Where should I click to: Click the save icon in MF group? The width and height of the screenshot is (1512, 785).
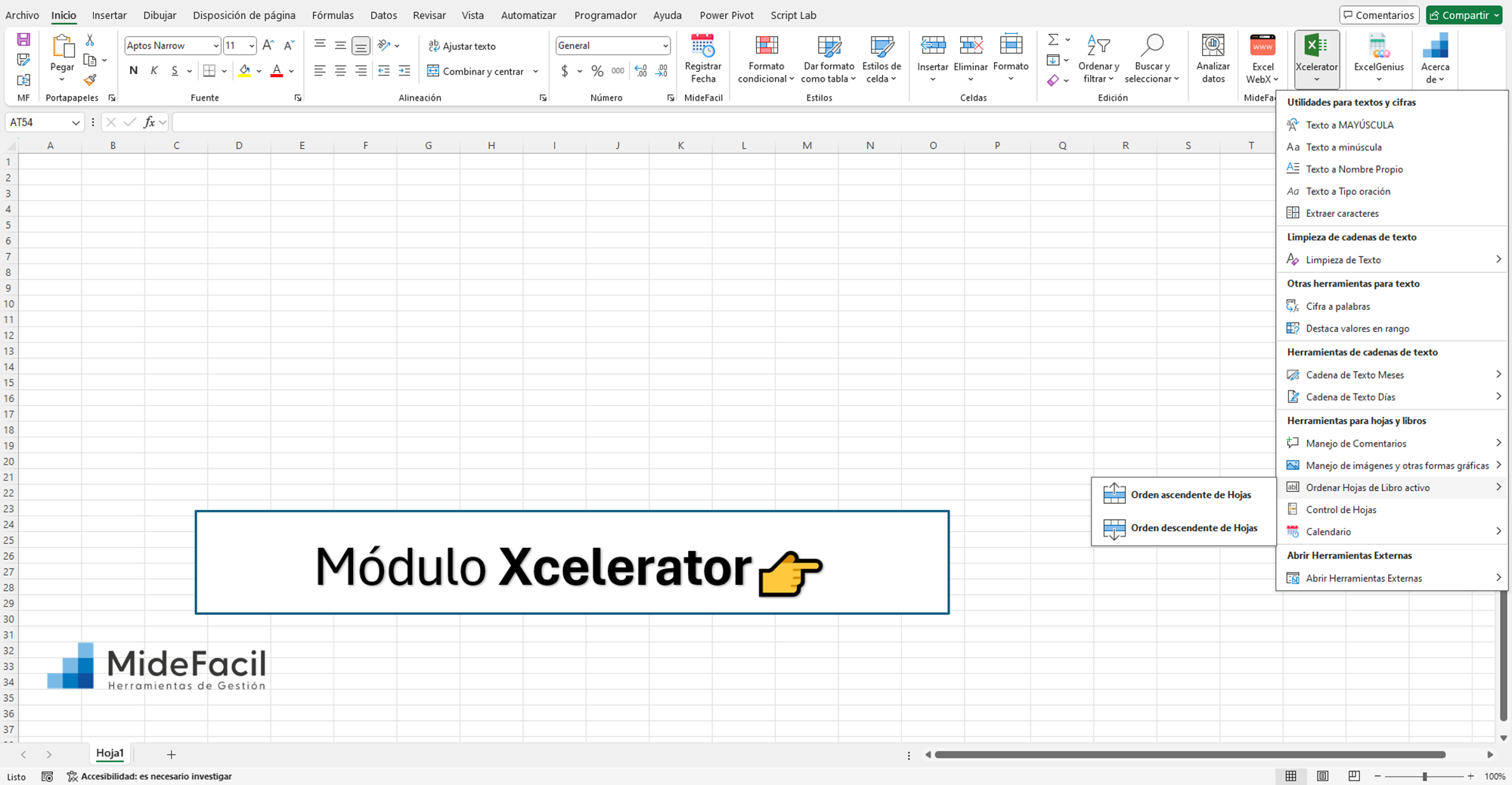tap(23, 39)
